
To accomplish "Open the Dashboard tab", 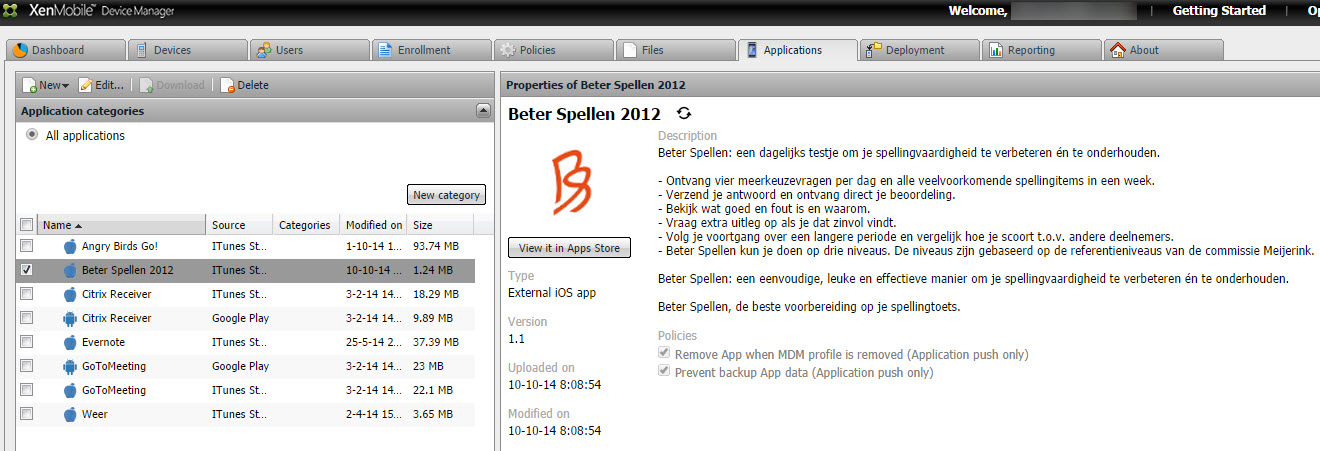I will tap(66, 50).
